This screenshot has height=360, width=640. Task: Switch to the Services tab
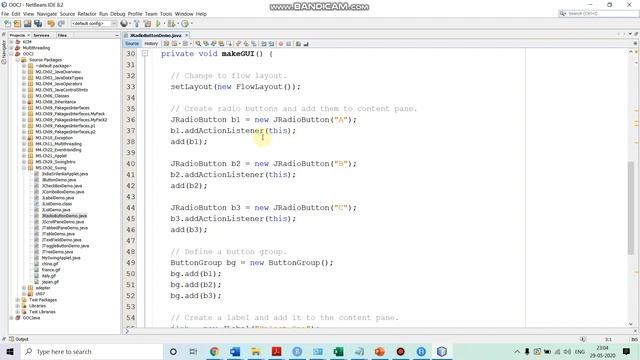tap(41, 36)
